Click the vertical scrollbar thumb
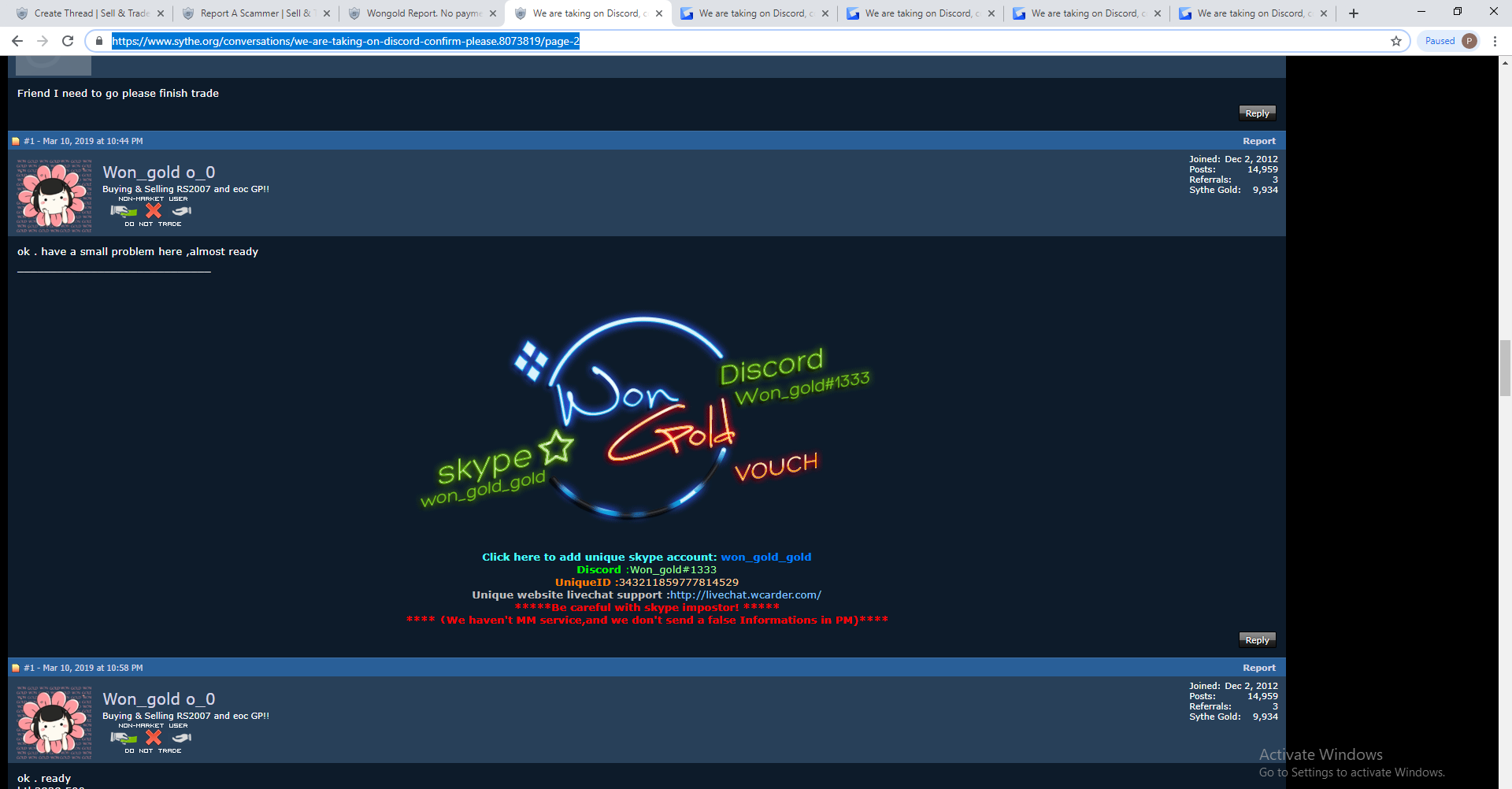The width and height of the screenshot is (1512, 789). tap(1505, 368)
